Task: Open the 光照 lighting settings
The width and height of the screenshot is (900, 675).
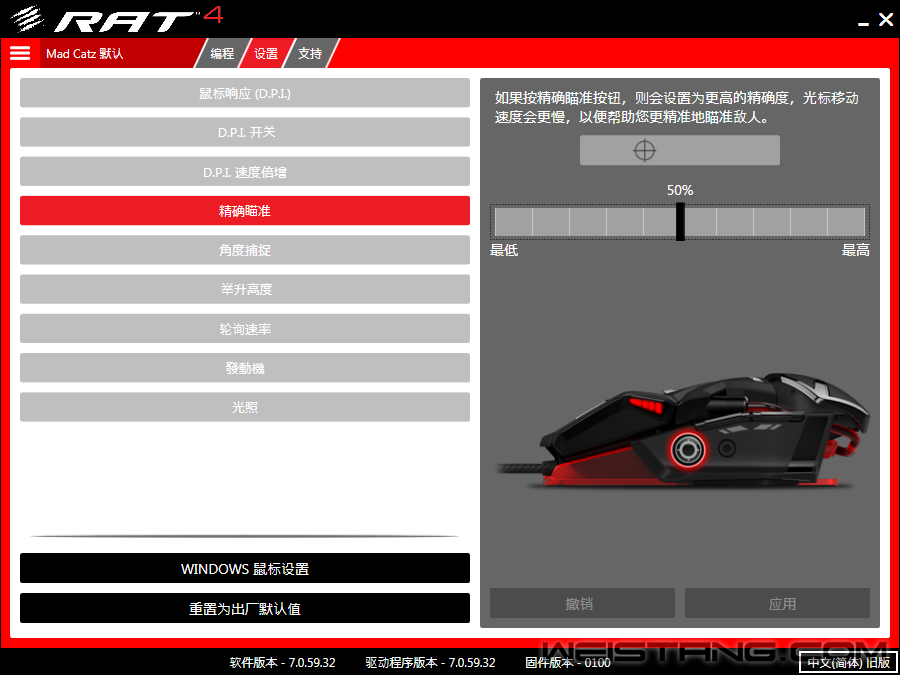Action: pos(245,407)
